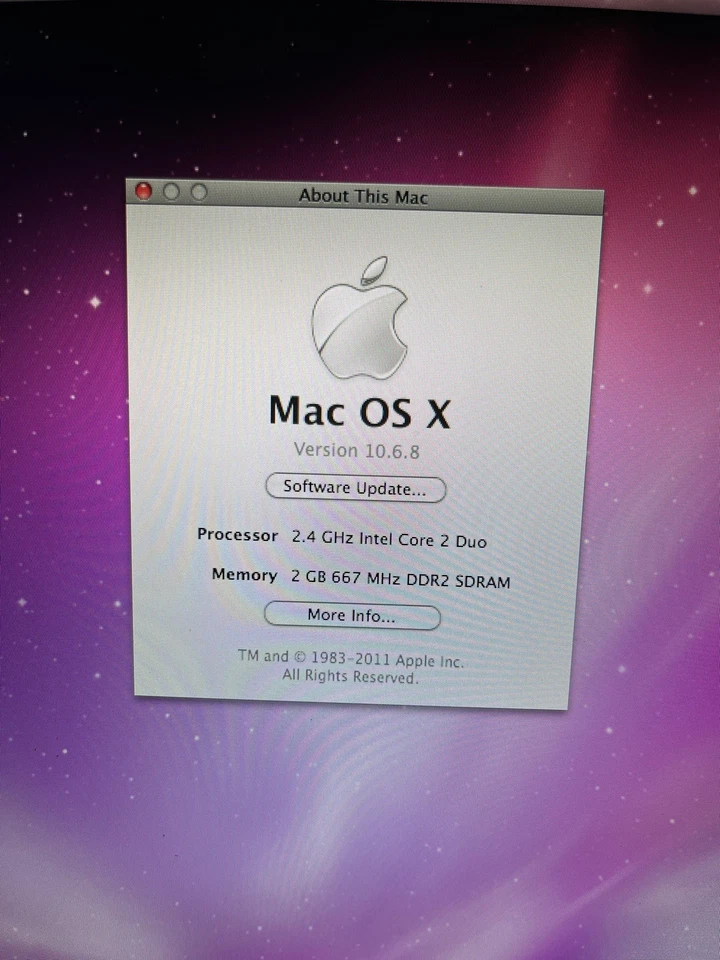Zoom the About This Mac window
The height and width of the screenshot is (960, 720).
pyautogui.click(x=199, y=193)
